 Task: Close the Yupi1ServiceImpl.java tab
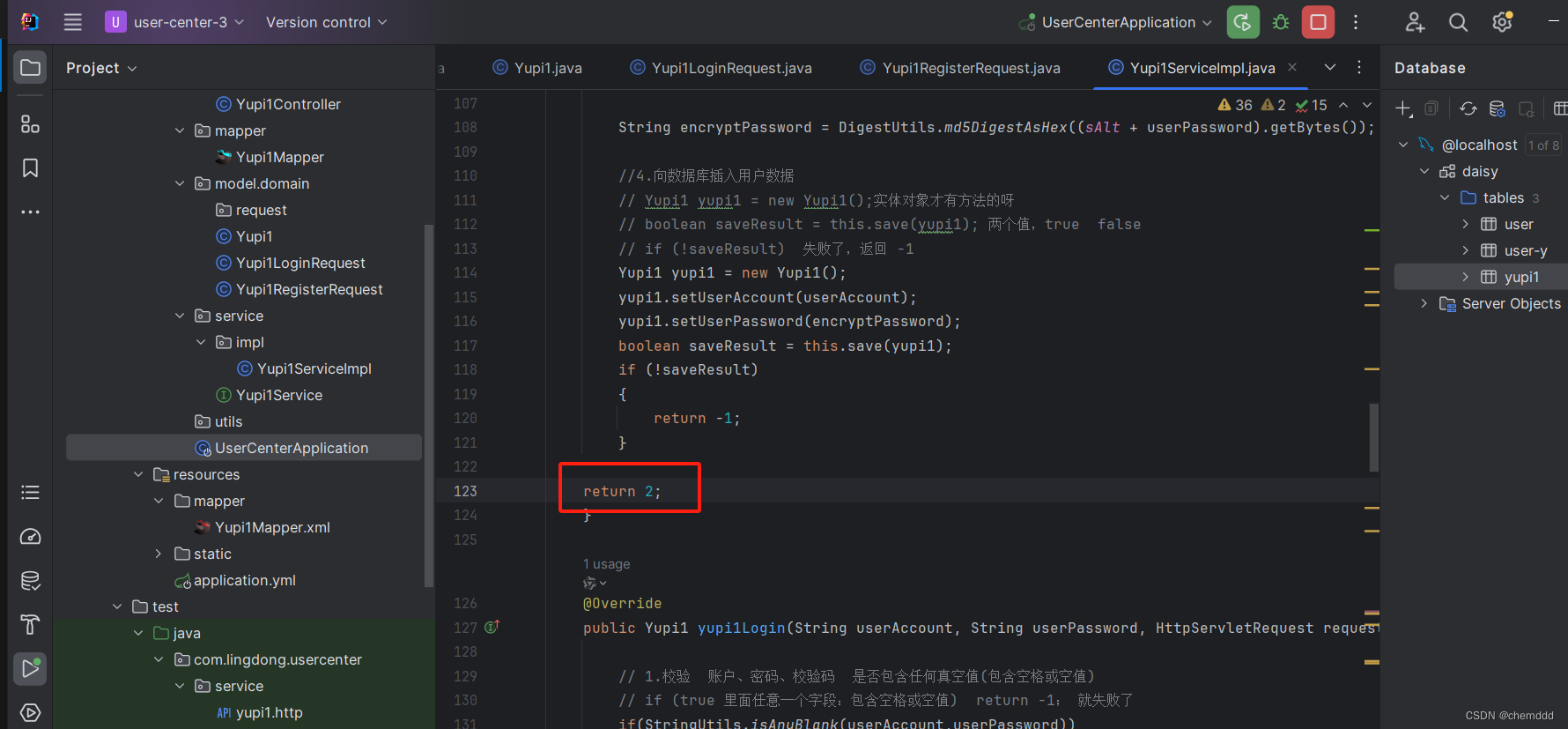[x=1292, y=67]
